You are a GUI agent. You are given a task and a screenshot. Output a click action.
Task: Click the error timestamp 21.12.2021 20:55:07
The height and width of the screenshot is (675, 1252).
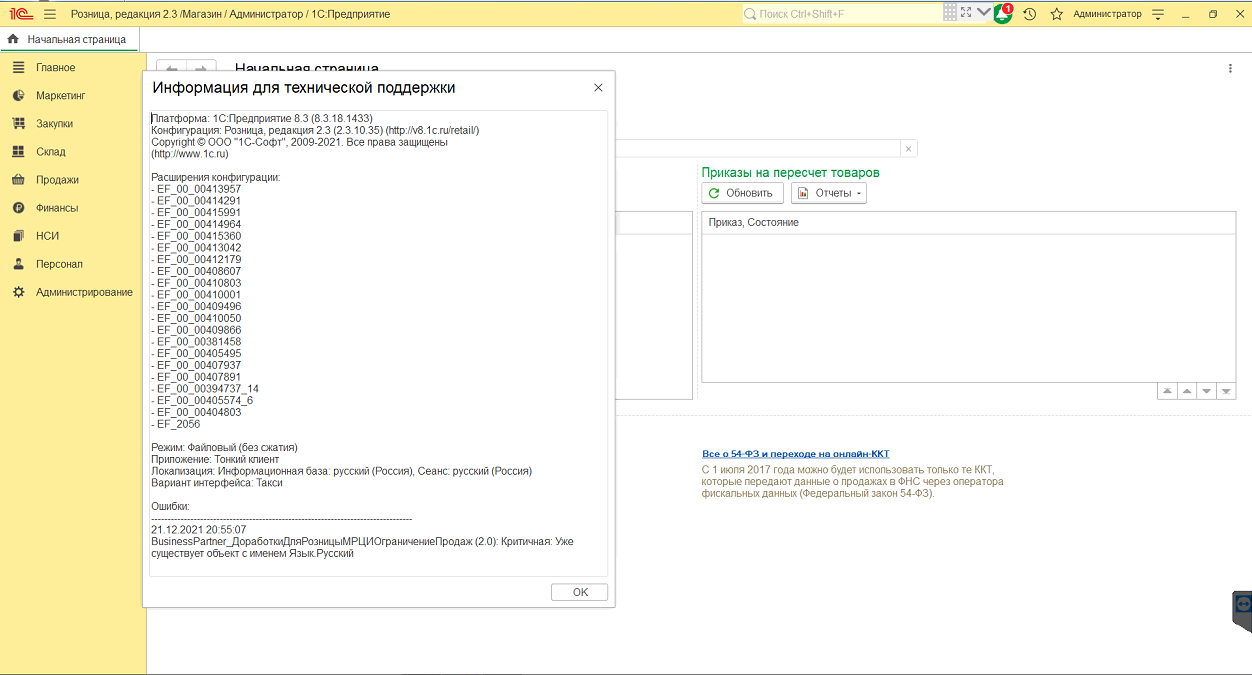[x=199, y=530]
